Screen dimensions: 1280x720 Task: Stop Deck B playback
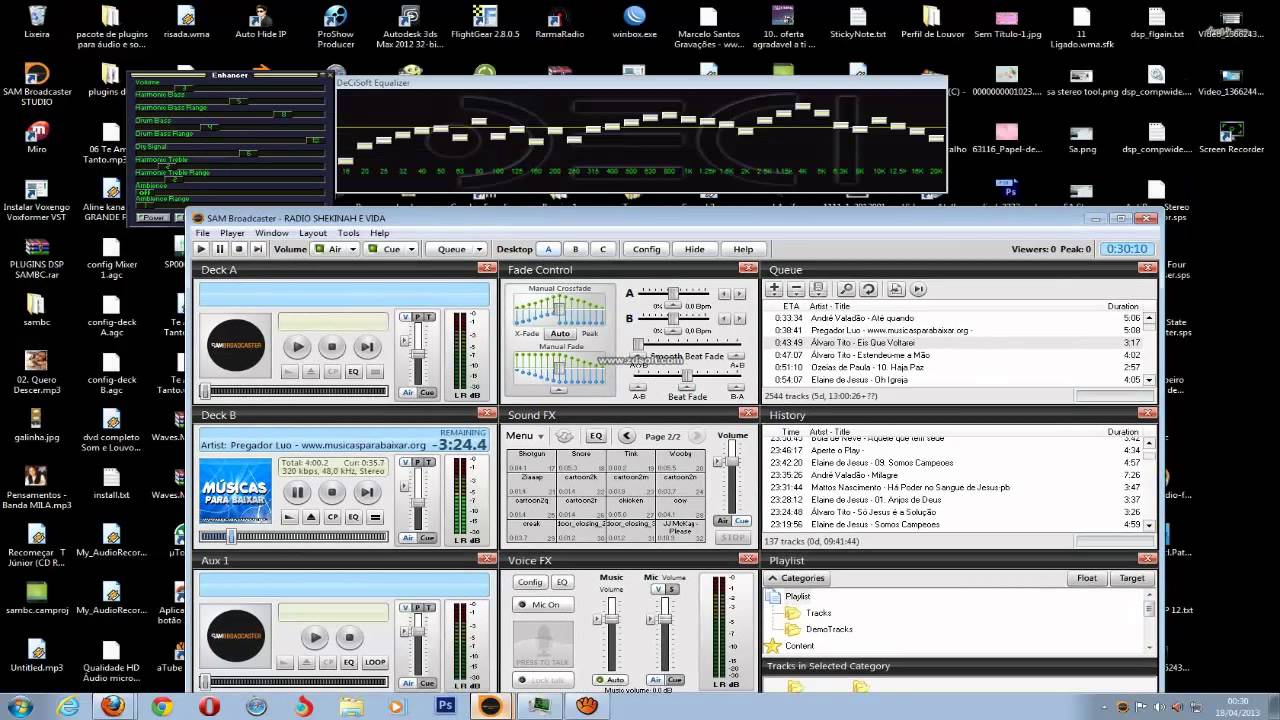(x=332, y=492)
